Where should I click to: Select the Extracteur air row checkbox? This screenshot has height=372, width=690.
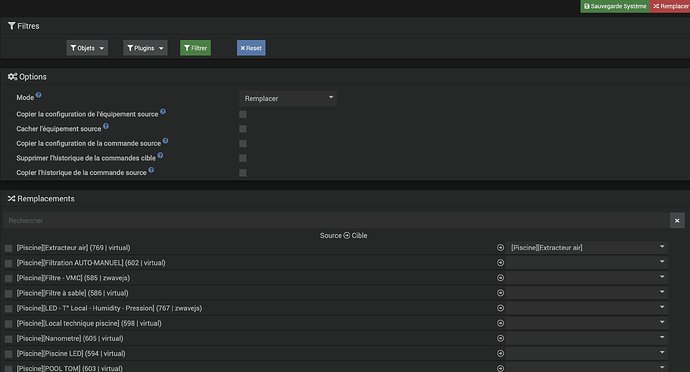8,248
